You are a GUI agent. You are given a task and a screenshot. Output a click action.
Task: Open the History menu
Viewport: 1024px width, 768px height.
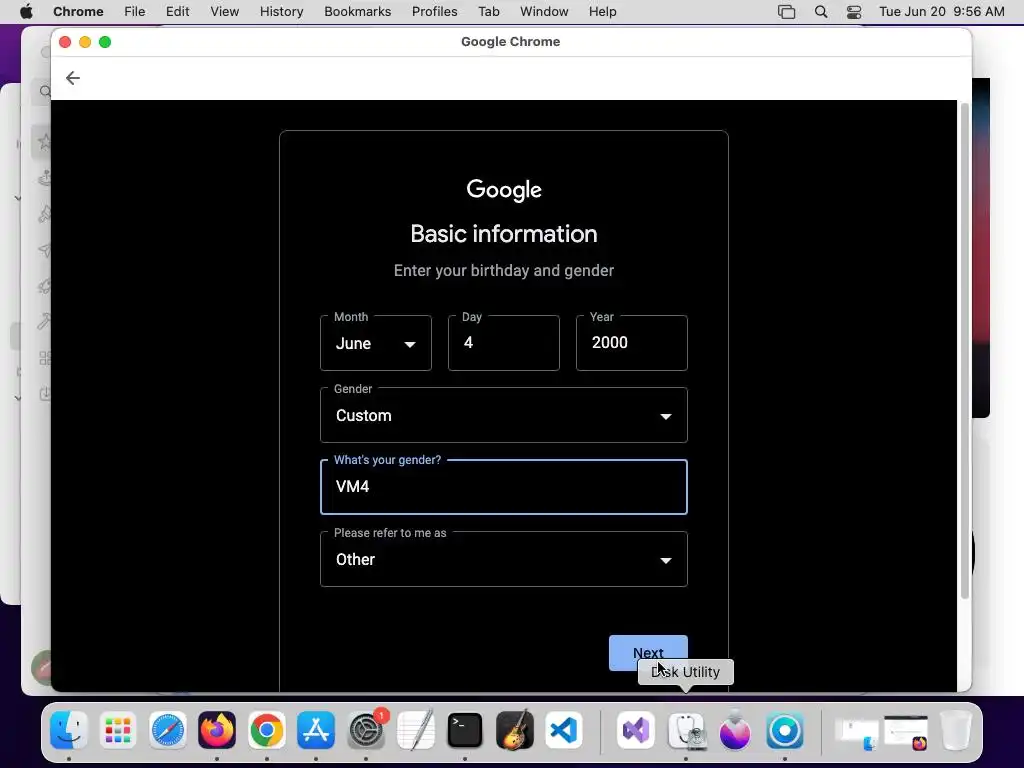(x=281, y=12)
